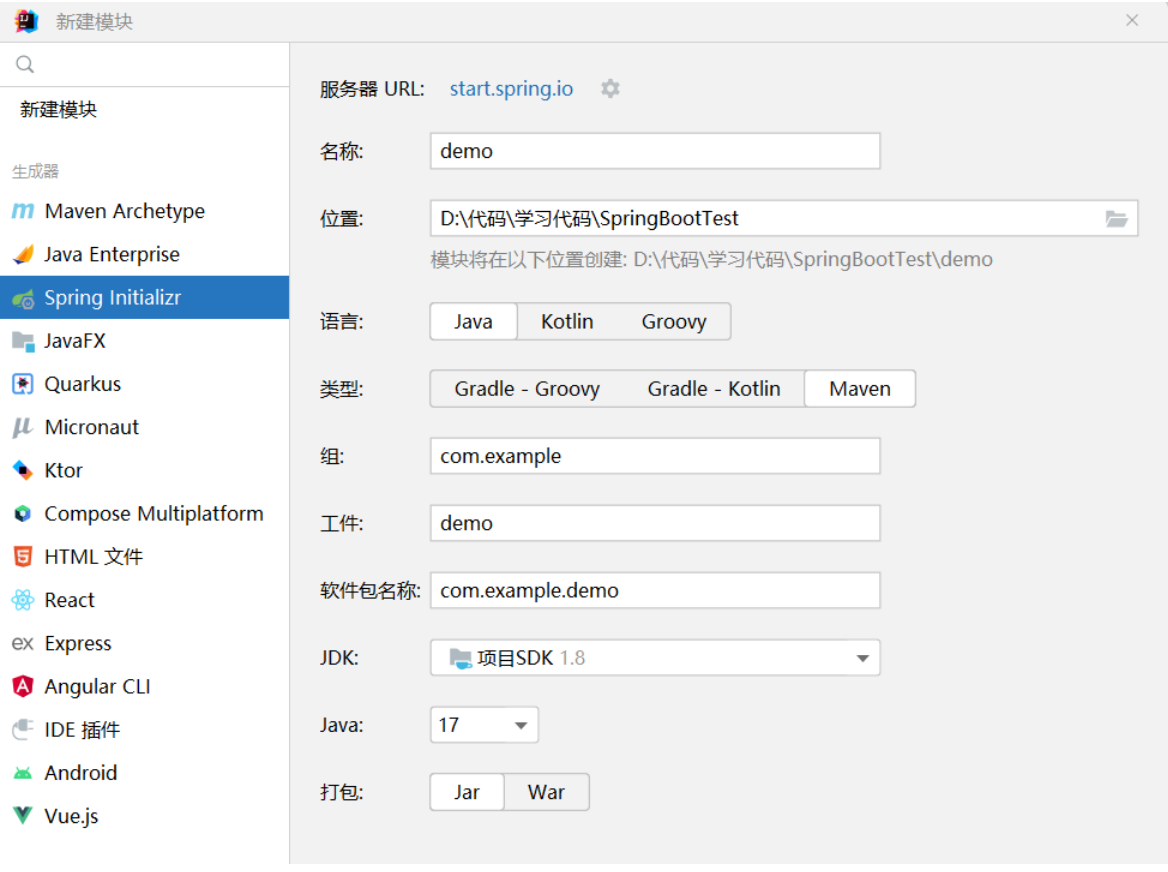Click the 名称 name input field

pos(654,152)
